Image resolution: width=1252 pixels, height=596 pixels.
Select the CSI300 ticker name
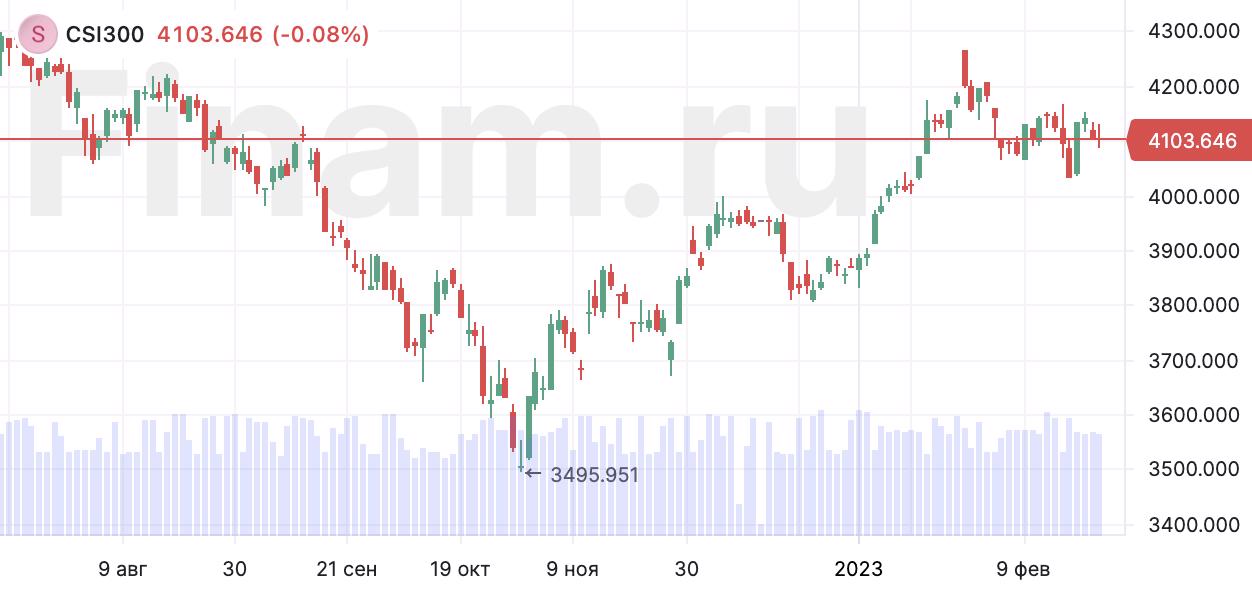click(104, 35)
